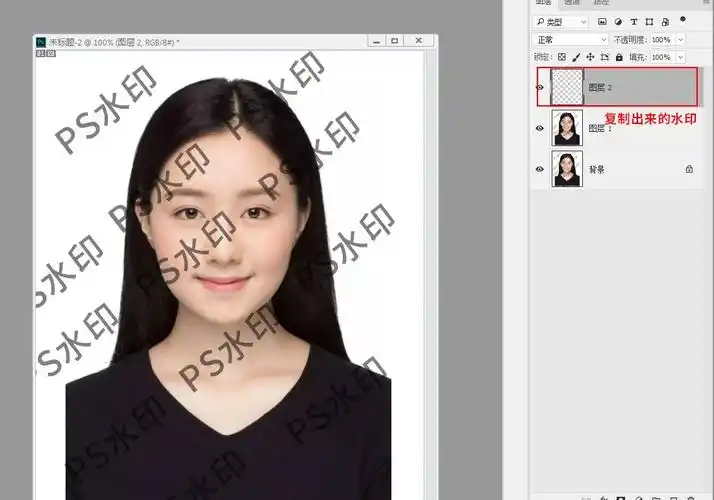
Task: Click the lock position move icon
Action: [590, 58]
